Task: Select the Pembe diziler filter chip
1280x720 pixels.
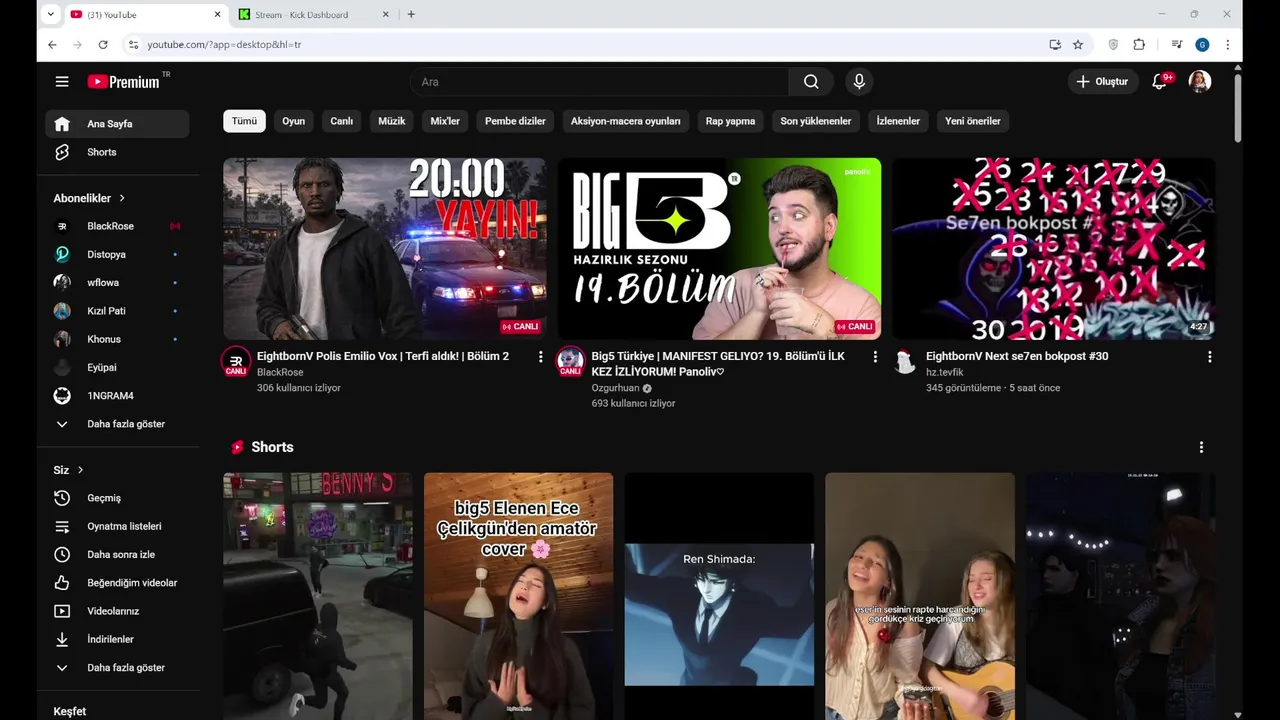Action: coord(515,121)
